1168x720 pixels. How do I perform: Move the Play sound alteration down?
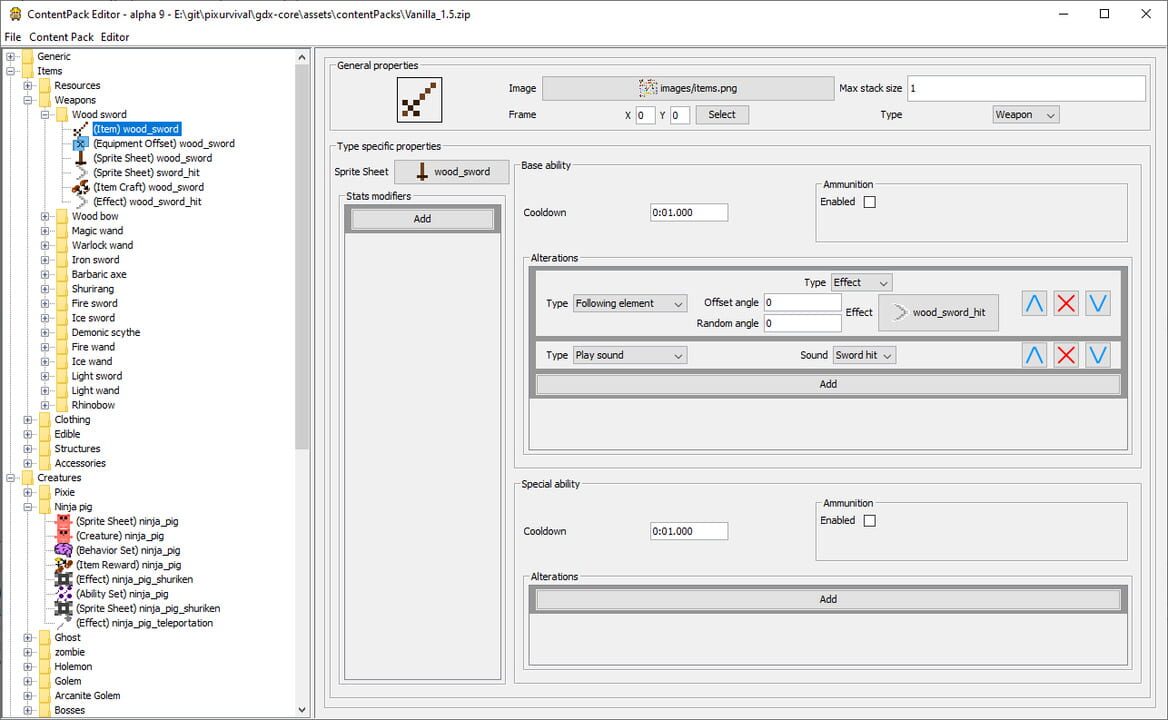[1098, 355]
